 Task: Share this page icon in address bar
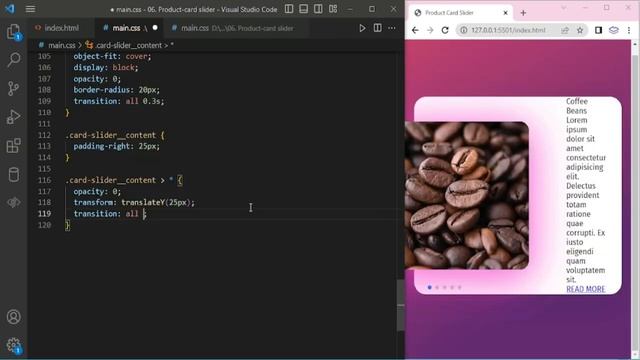(x=565, y=30)
